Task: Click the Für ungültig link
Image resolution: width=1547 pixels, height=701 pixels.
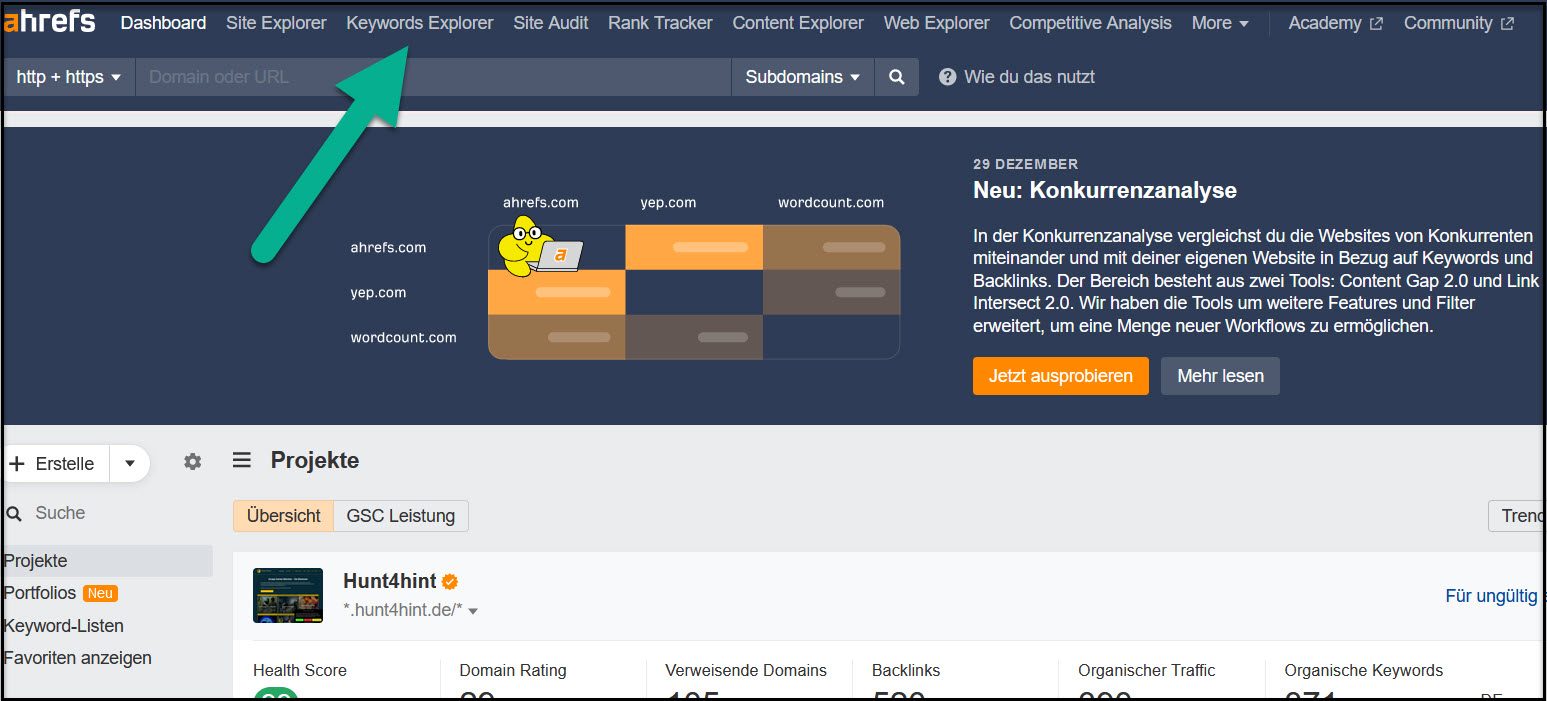Action: click(1492, 596)
